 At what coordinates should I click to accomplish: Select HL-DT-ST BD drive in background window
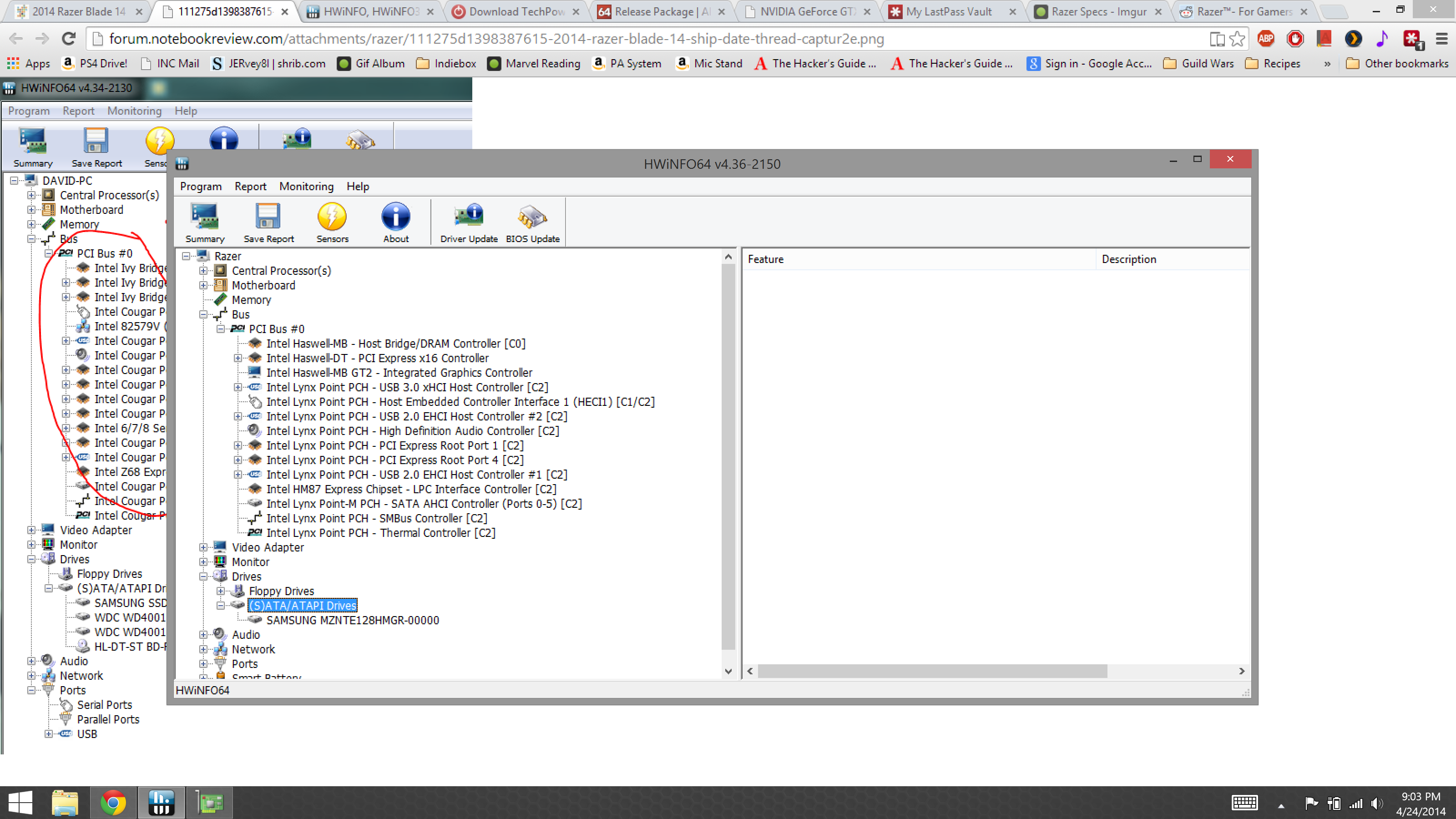(x=130, y=647)
